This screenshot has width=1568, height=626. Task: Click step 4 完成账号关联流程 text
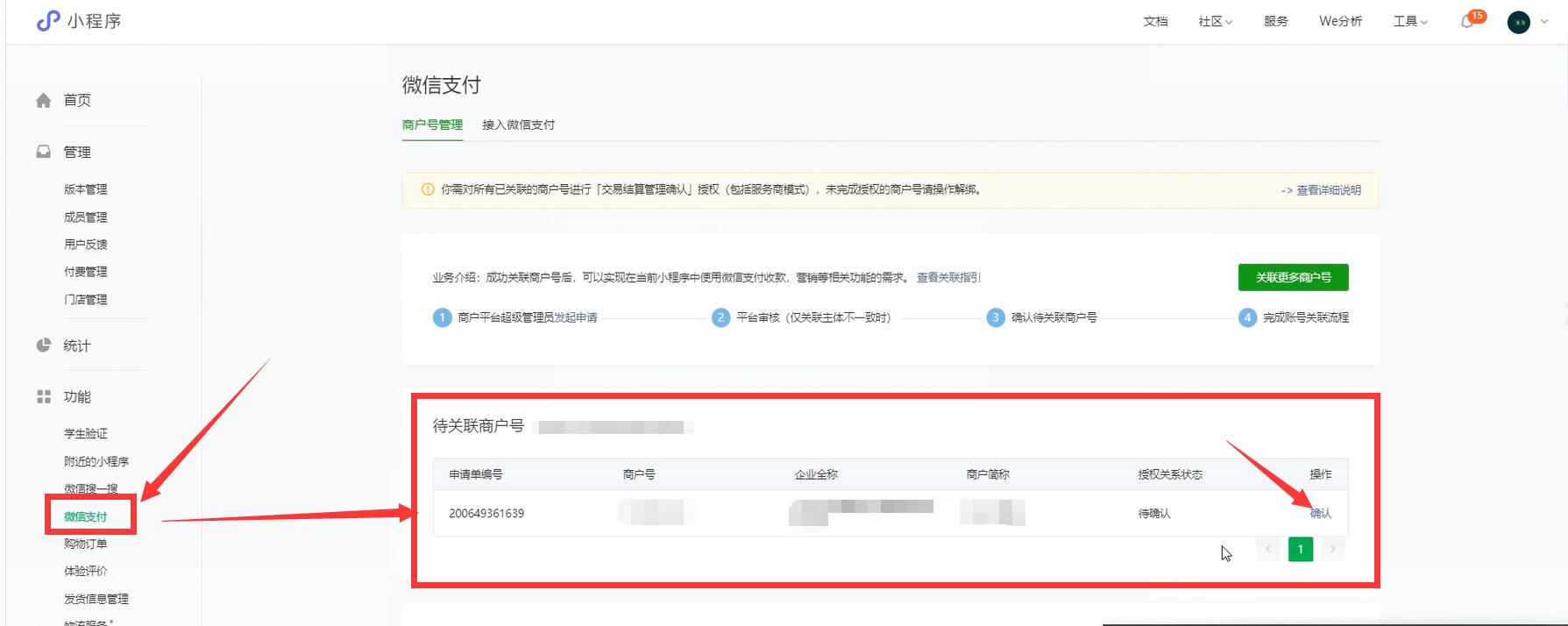[1306, 317]
